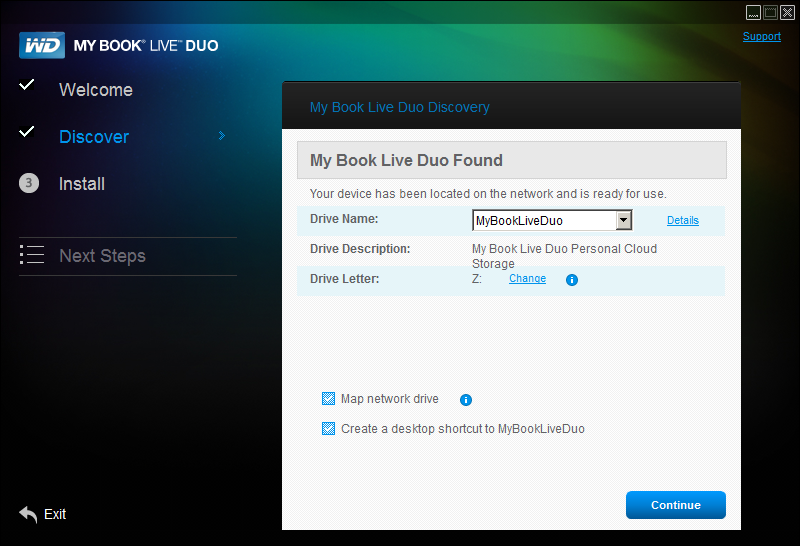Open the Map network drive info icon
Viewport: 800px width, 546px height.
click(x=465, y=400)
